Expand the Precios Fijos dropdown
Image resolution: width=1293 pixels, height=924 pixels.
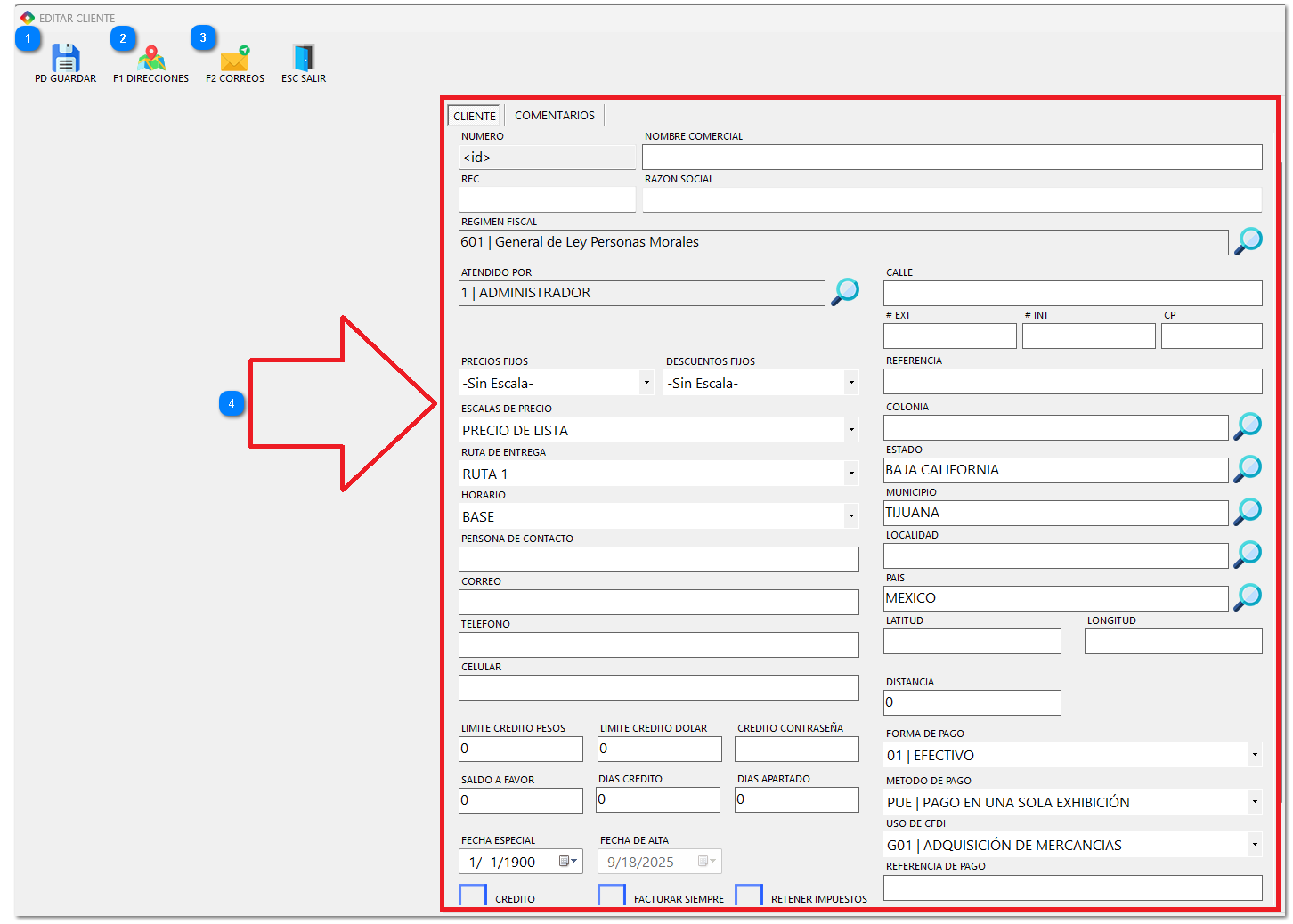coord(646,383)
